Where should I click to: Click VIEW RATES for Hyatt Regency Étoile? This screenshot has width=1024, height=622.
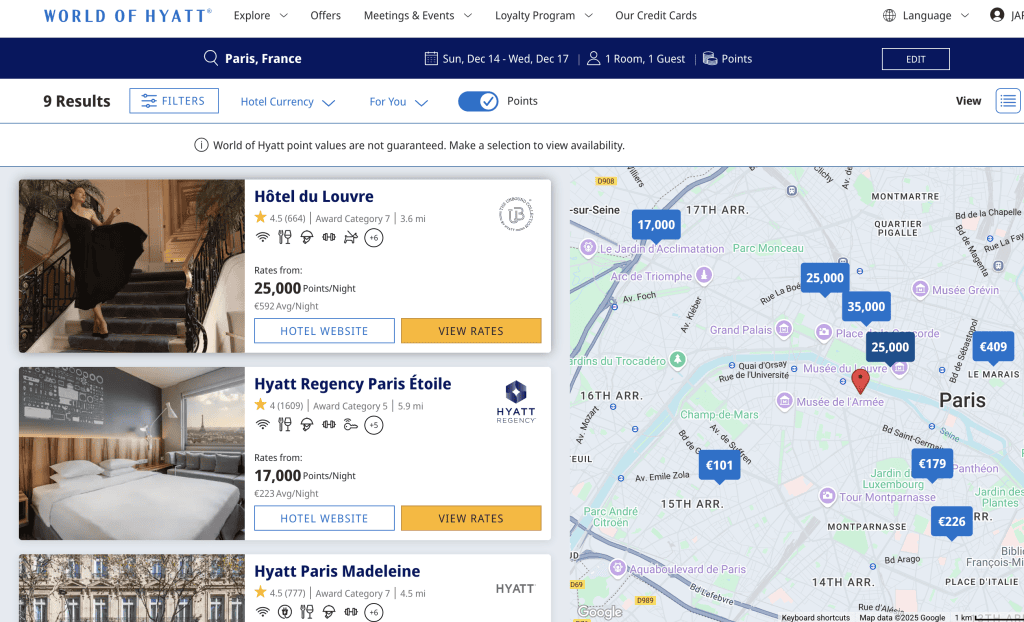(471, 518)
